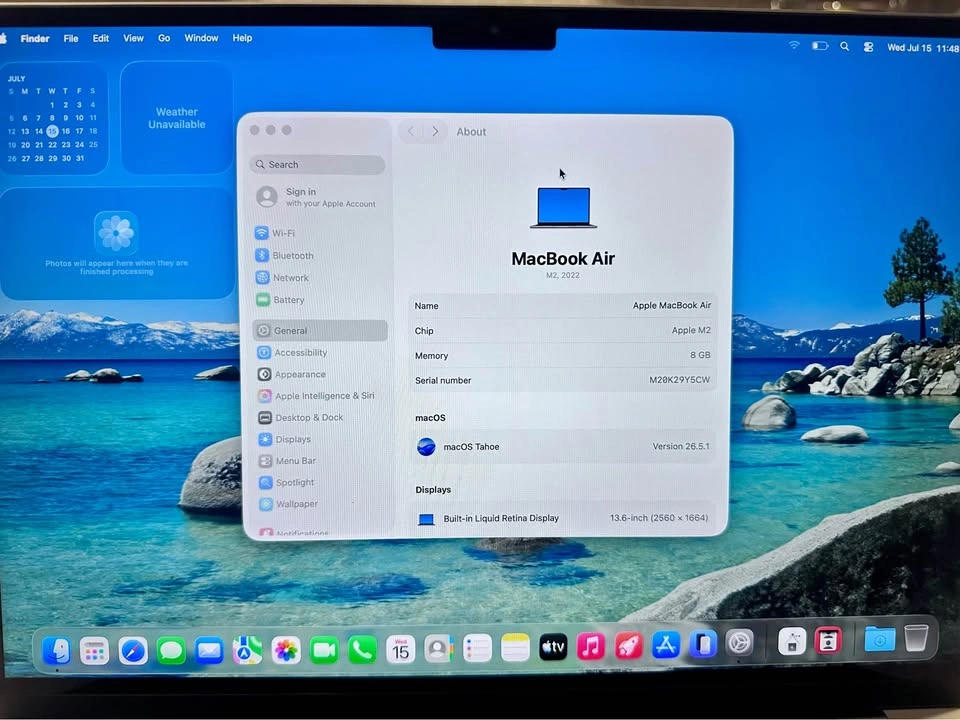Open Contacts from the Dock
This screenshot has height=720, width=960.
click(438, 648)
